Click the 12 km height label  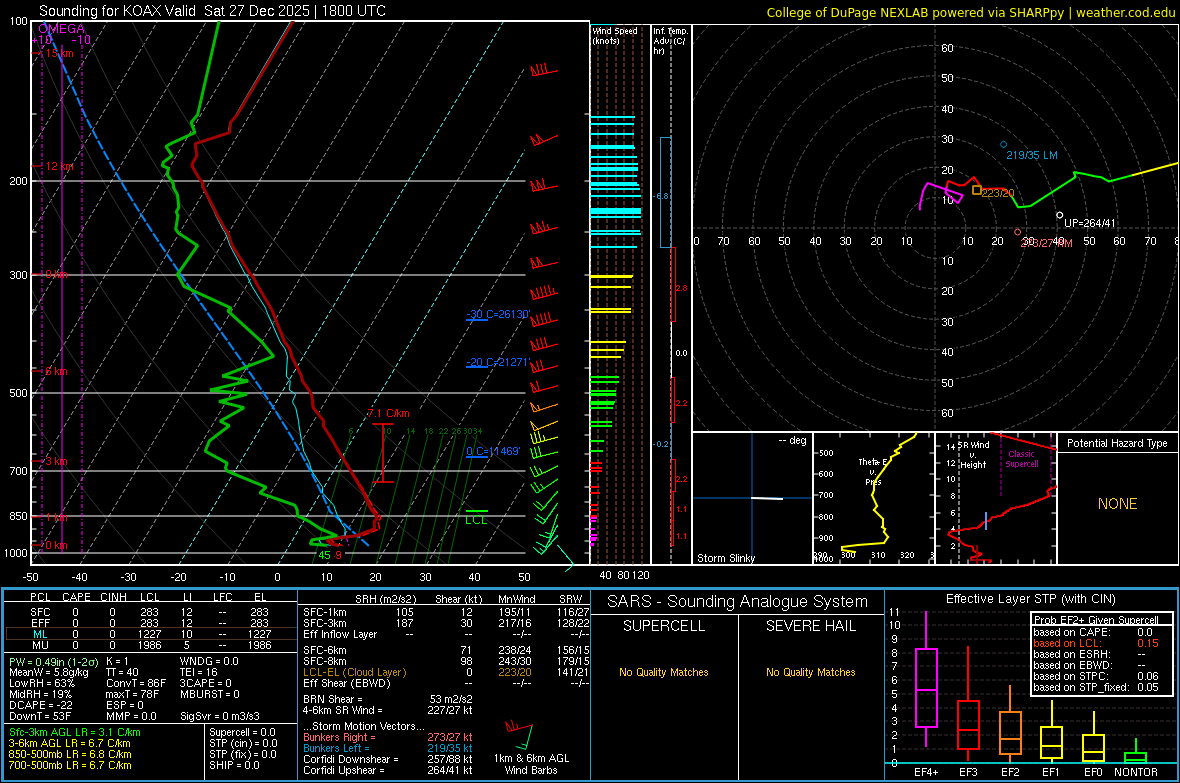point(59,166)
